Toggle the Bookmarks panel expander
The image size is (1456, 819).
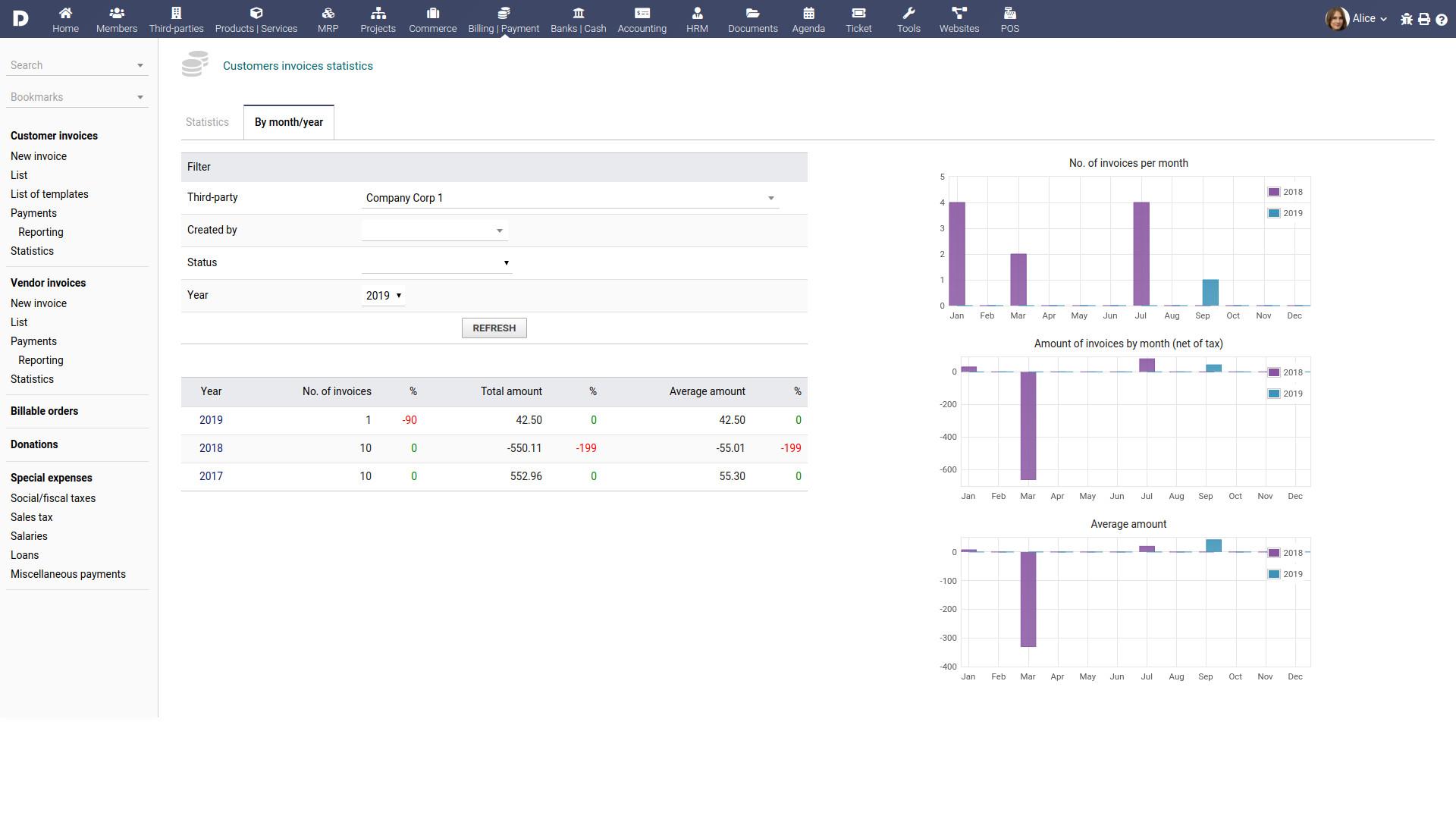pyautogui.click(x=140, y=97)
